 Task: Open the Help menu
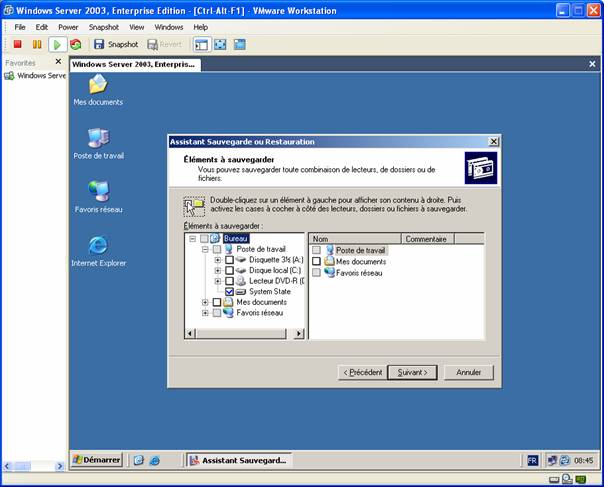tap(200, 27)
